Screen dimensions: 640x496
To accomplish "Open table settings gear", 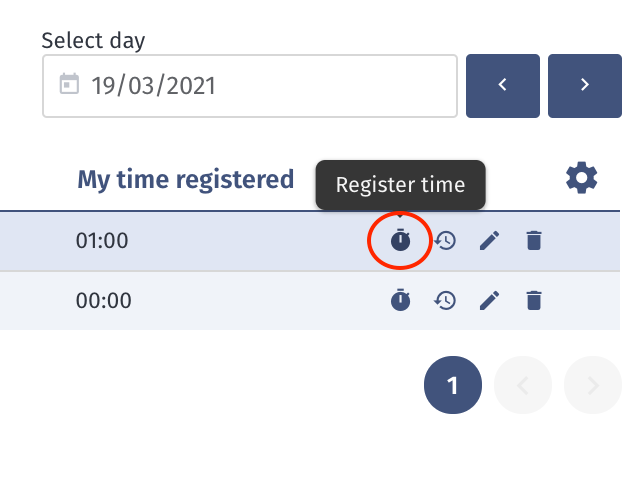I will point(581,179).
